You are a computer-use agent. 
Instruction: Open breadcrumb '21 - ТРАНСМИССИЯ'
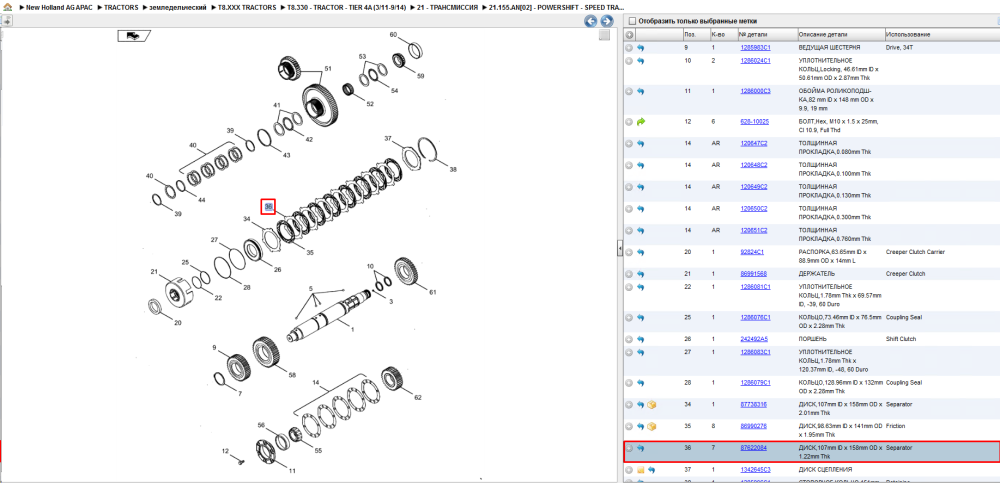(x=447, y=7)
